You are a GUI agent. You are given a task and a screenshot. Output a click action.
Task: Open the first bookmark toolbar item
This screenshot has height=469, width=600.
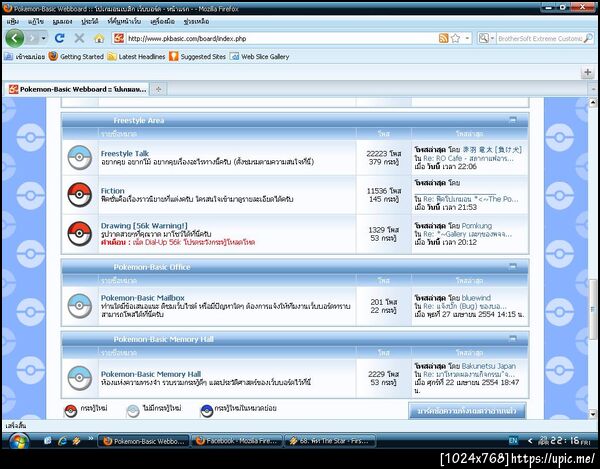pyautogui.click(x=24, y=57)
